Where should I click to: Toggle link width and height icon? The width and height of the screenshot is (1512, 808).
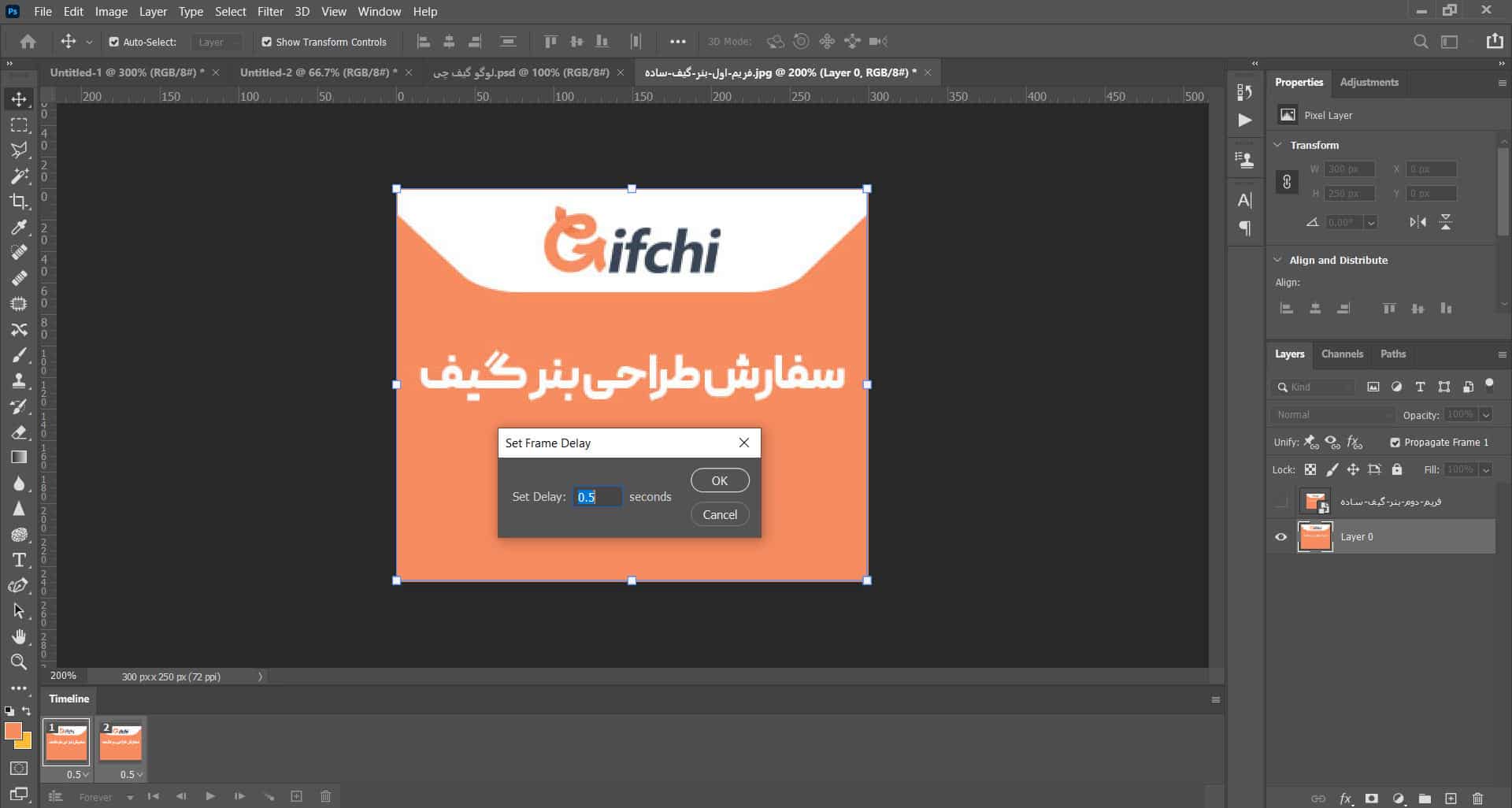point(1287,182)
